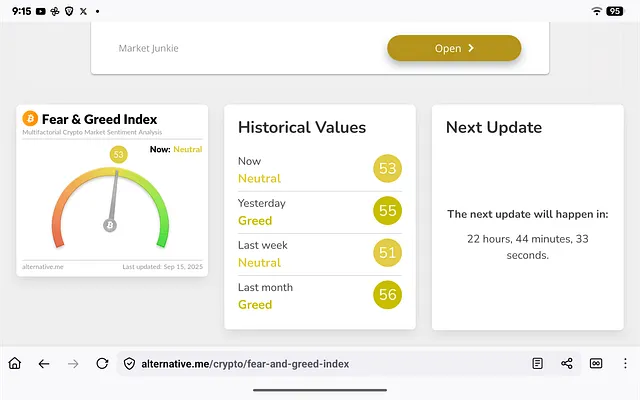640x400 pixels.
Task: Click the 'Next Update' heading
Action: click(x=494, y=127)
